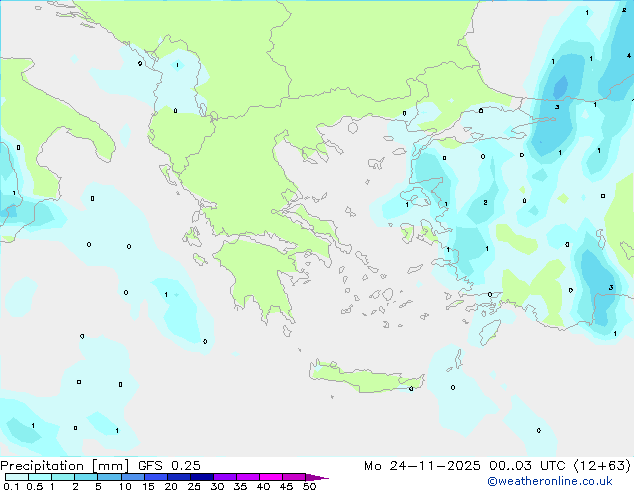Click the 10–15 mm legend swatch
Image resolution: width=634 pixels, height=490 pixels.
tap(132, 477)
